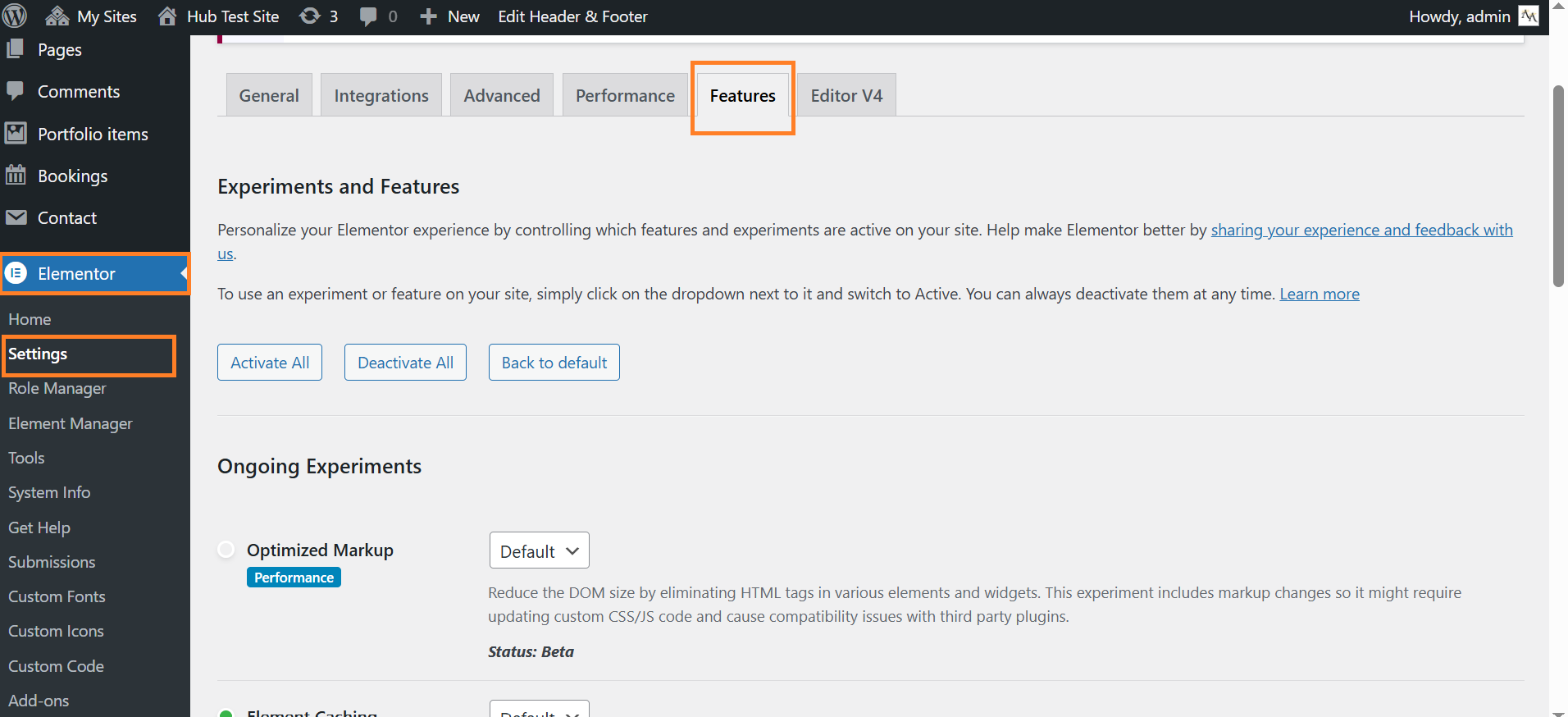Click the Hub Test Site home icon
The width and height of the screenshot is (1568, 717).
tap(167, 16)
